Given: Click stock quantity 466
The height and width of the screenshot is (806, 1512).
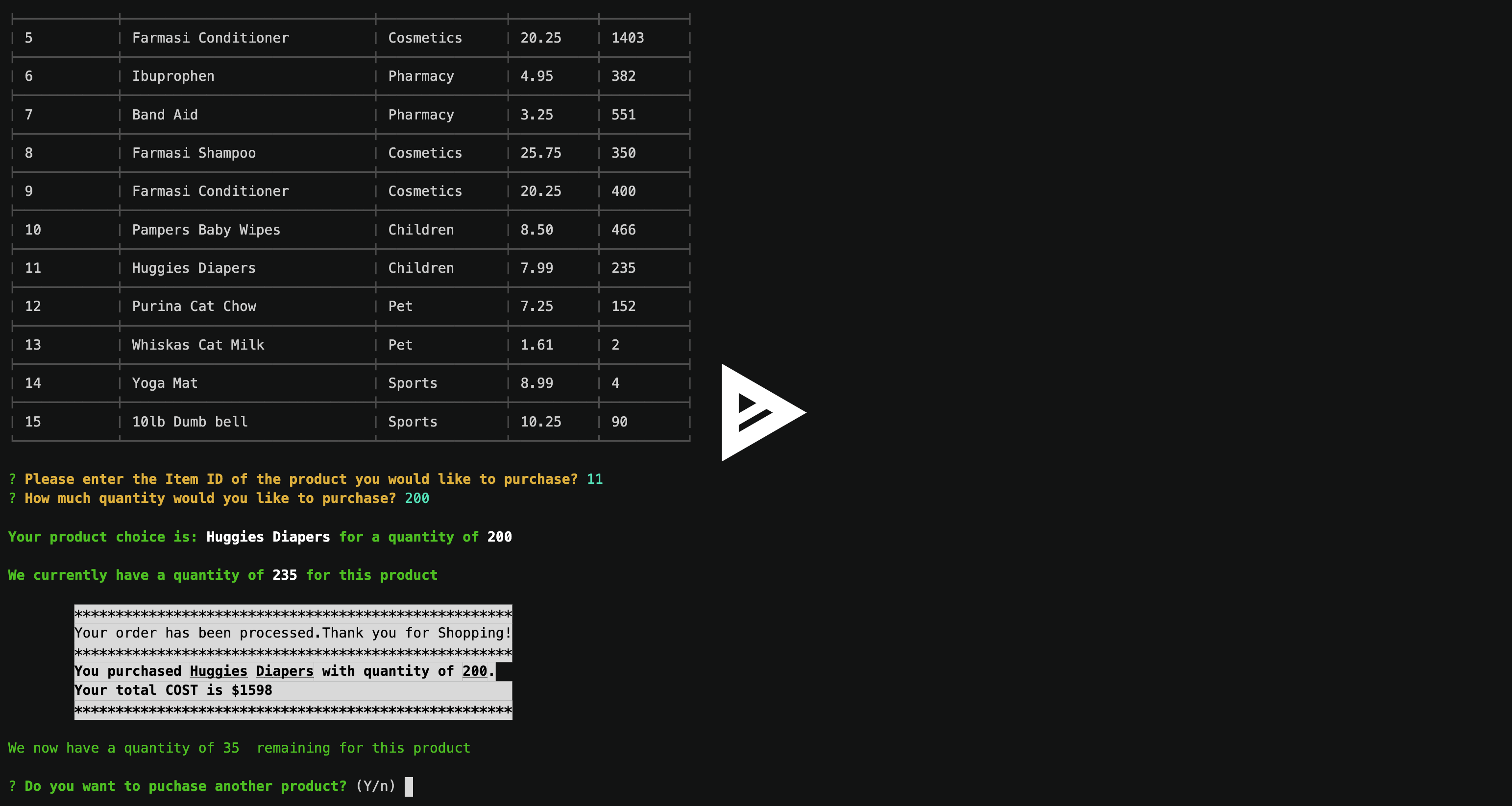Looking at the screenshot, I should [x=623, y=230].
